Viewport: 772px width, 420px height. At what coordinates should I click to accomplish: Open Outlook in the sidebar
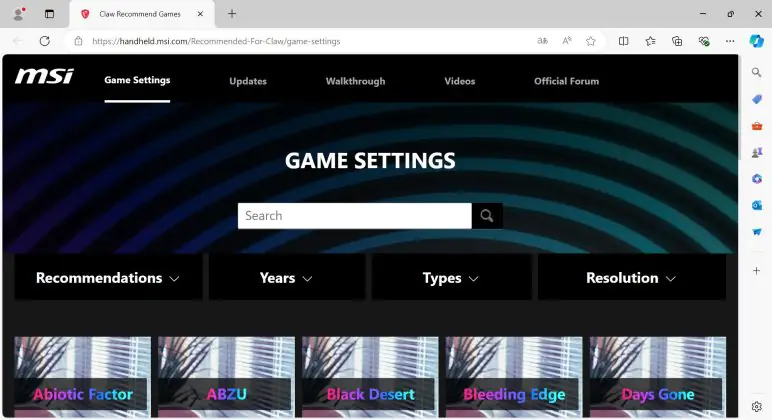757,205
